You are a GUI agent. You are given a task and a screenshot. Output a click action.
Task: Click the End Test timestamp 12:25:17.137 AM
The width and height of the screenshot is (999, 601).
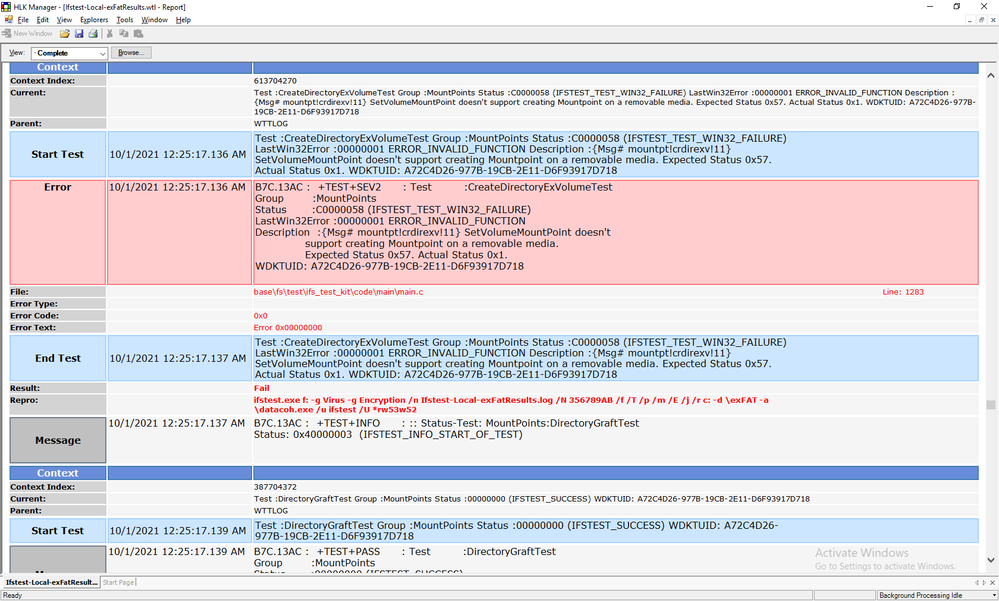[x=178, y=358]
